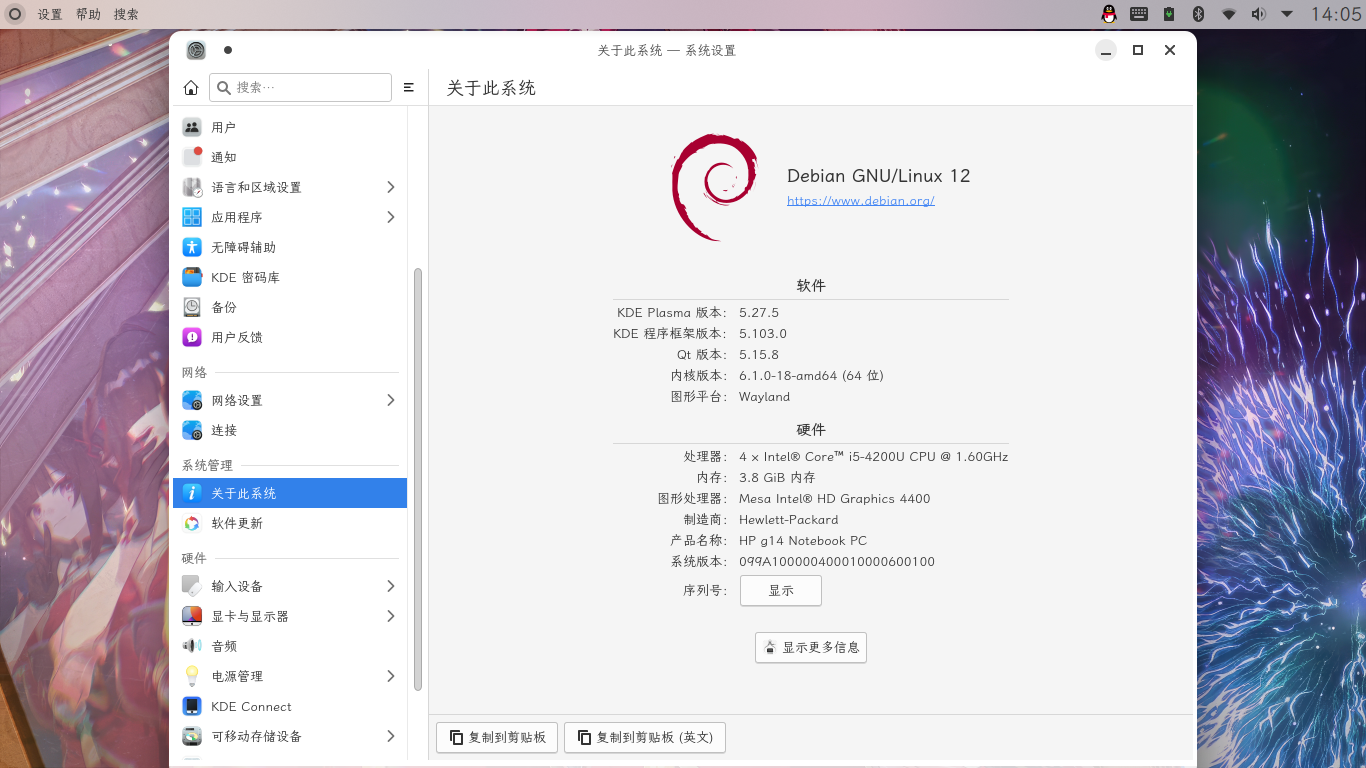This screenshot has height=768, width=1366.
Task: Click the HP g14 Notebook PC value
Action: [x=803, y=541]
